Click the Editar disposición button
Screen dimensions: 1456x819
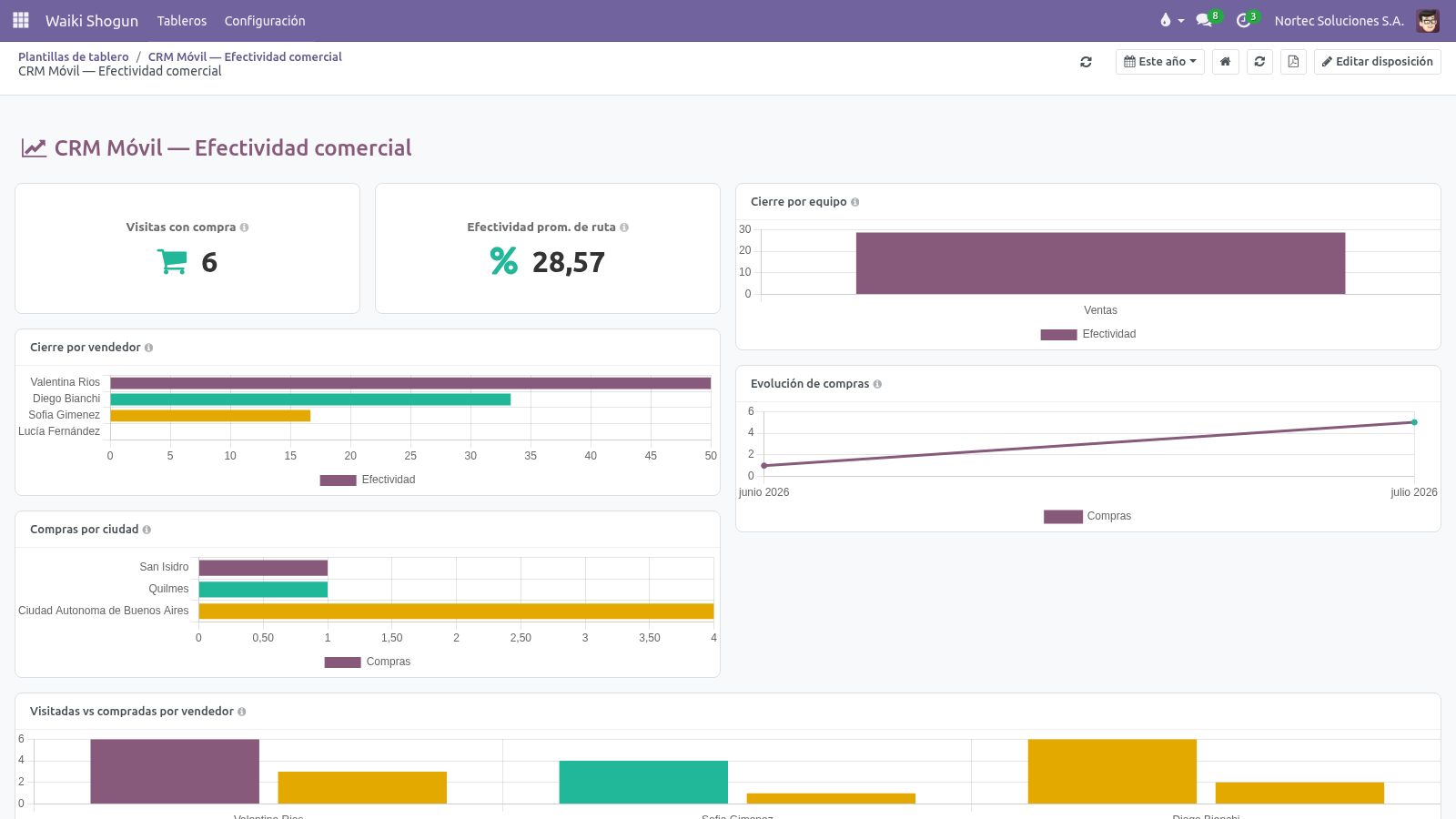1378,62
